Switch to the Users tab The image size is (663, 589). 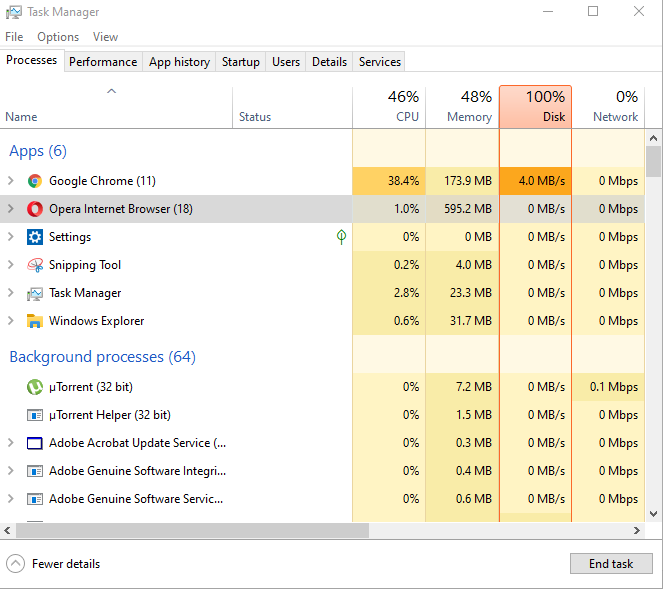tap(286, 62)
